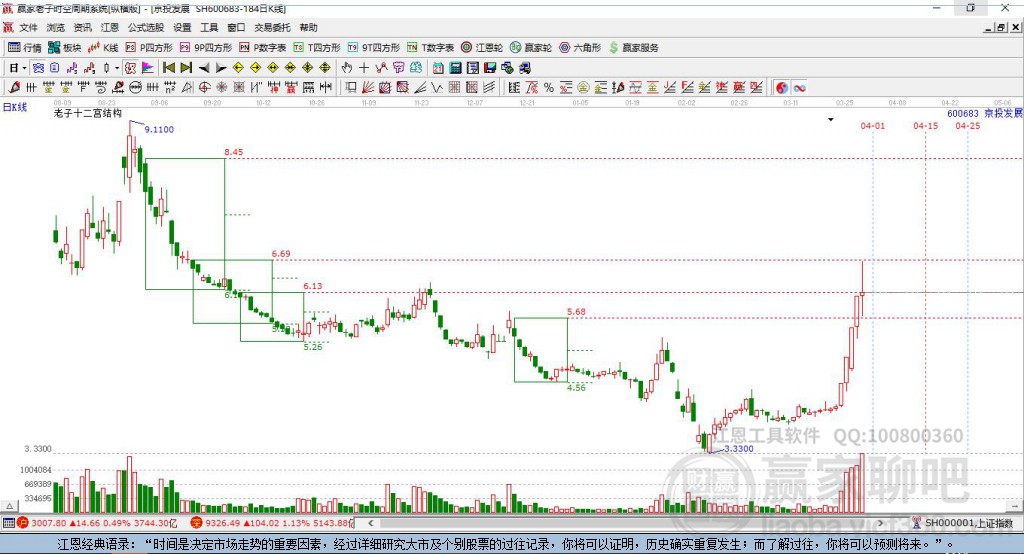
Task: Jump to first bar arrow icon
Action: pos(169,68)
